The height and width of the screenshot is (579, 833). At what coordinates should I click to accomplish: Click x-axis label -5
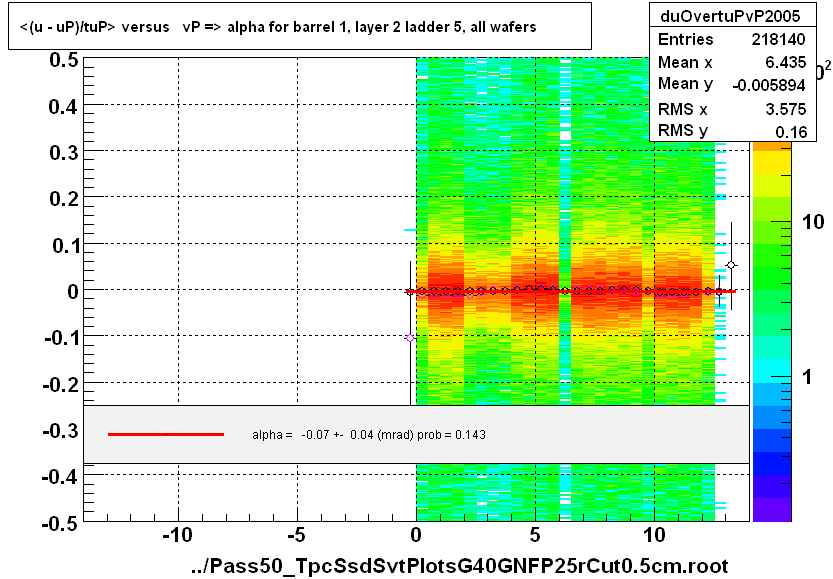point(296,535)
